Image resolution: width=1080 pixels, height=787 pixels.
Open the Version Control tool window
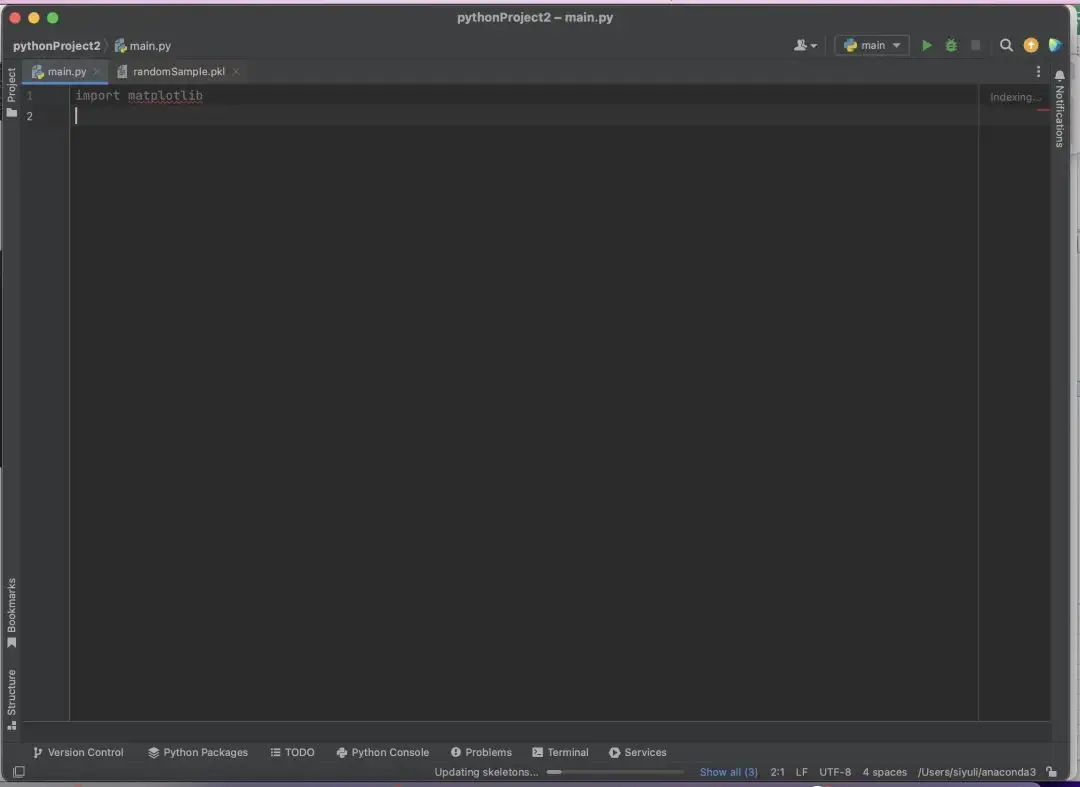click(78, 752)
